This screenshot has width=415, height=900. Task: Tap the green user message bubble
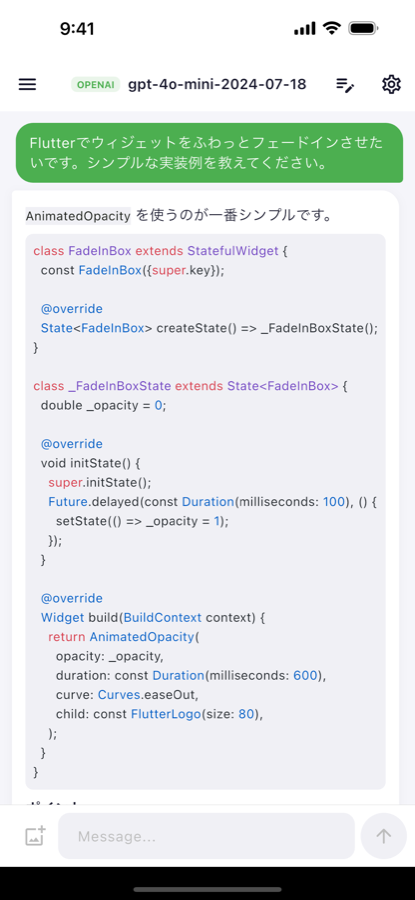(x=210, y=153)
